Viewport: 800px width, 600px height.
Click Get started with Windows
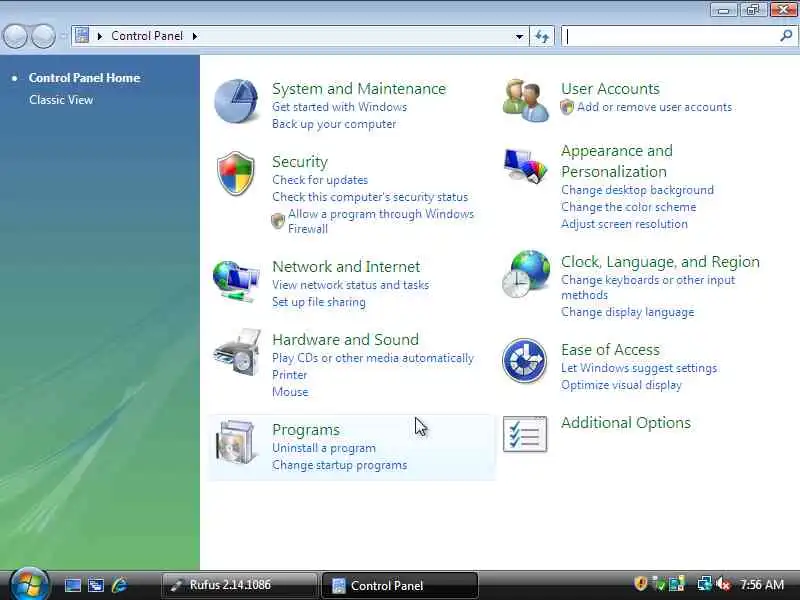(x=340, y=107)
